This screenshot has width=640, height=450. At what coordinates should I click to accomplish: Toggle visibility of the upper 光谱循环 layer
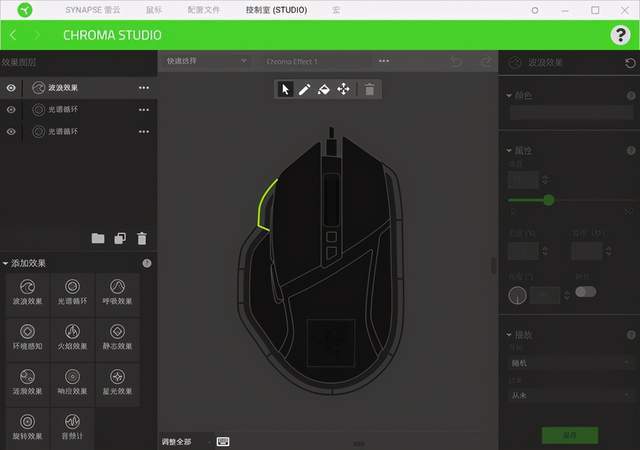point(11,109)
